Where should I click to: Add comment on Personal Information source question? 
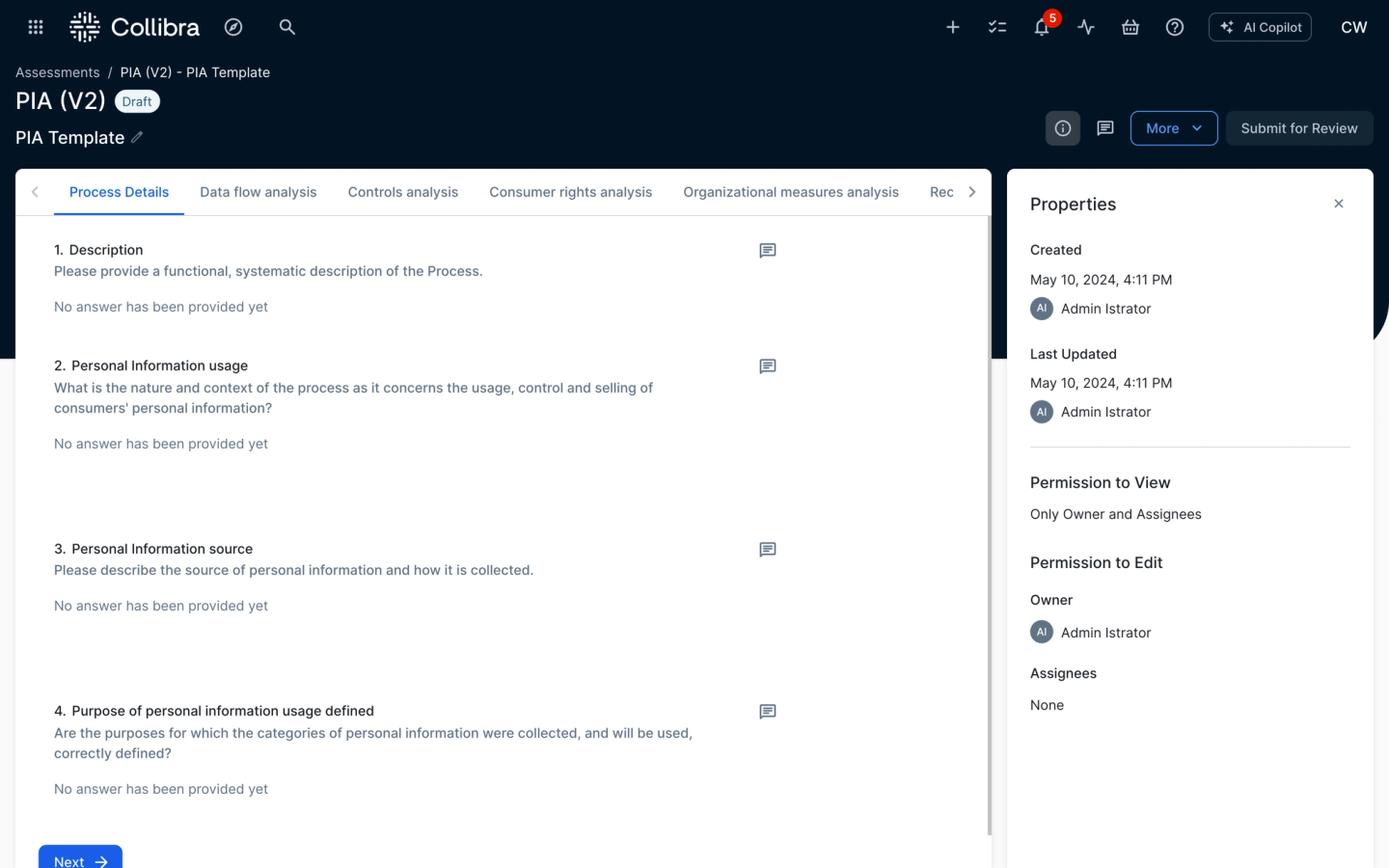(x=768, y=550)
